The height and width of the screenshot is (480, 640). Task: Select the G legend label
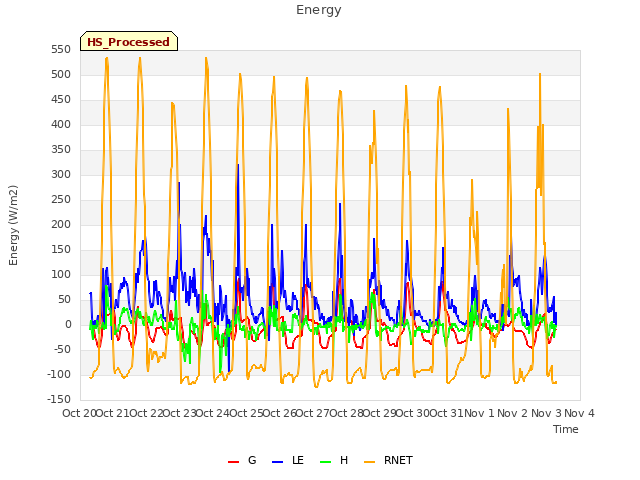[x=252, y=460]
